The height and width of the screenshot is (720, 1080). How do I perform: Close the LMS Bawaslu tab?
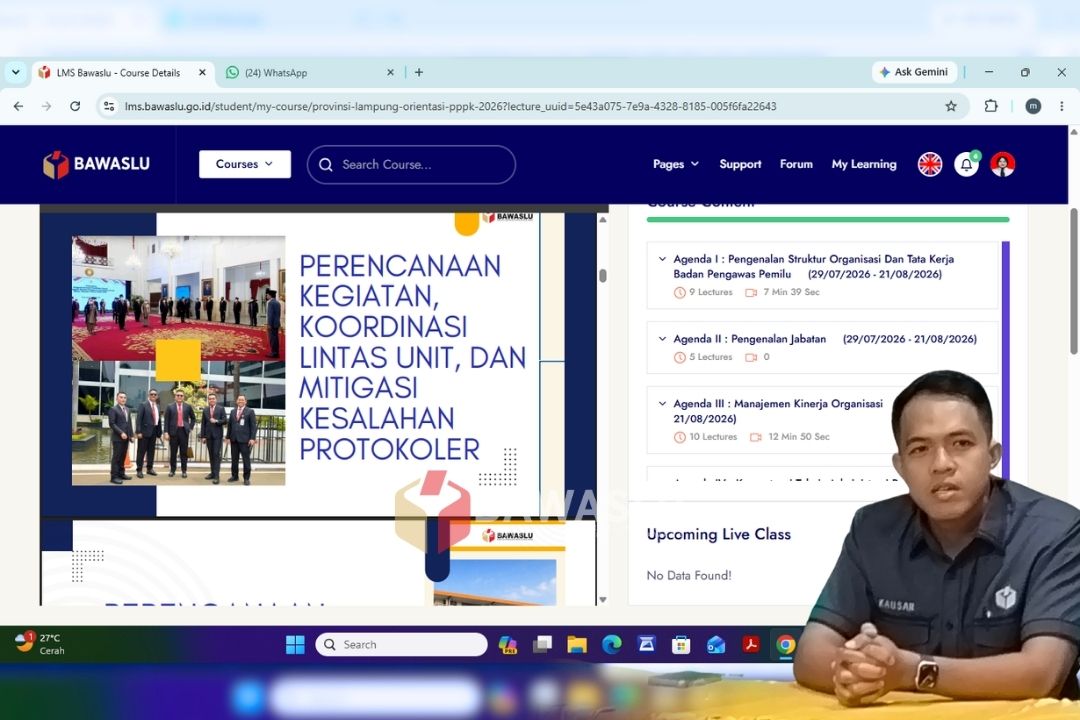coord(202,72)
